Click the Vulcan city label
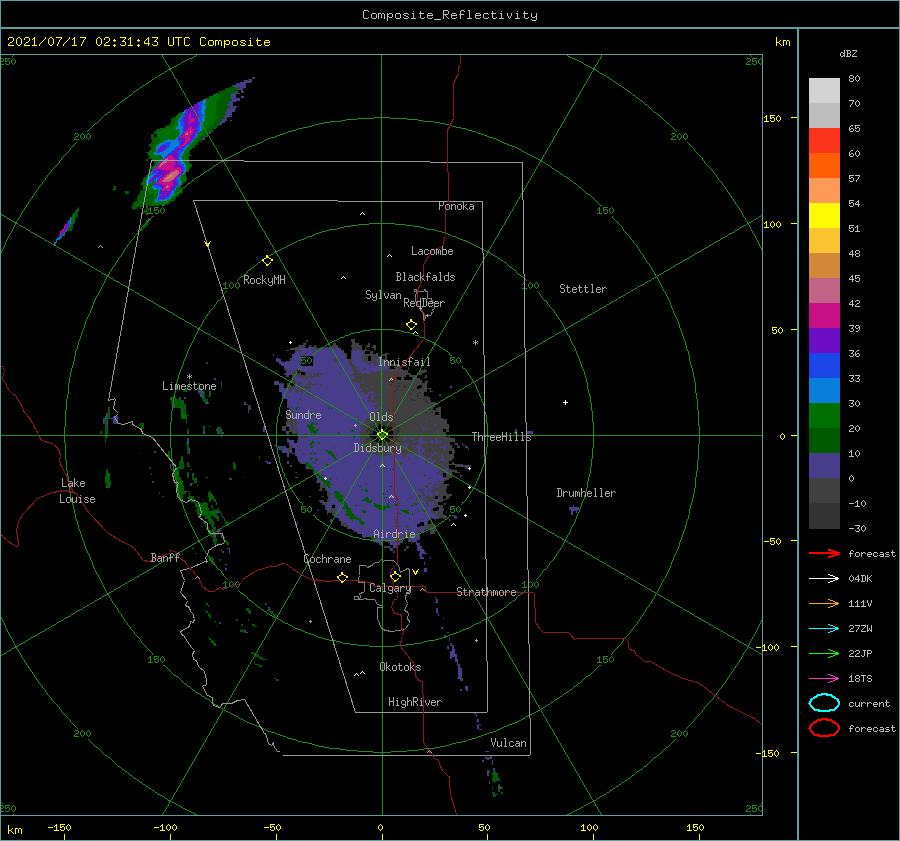The width and height of the screenshot is (900, 841). (509, 743)
